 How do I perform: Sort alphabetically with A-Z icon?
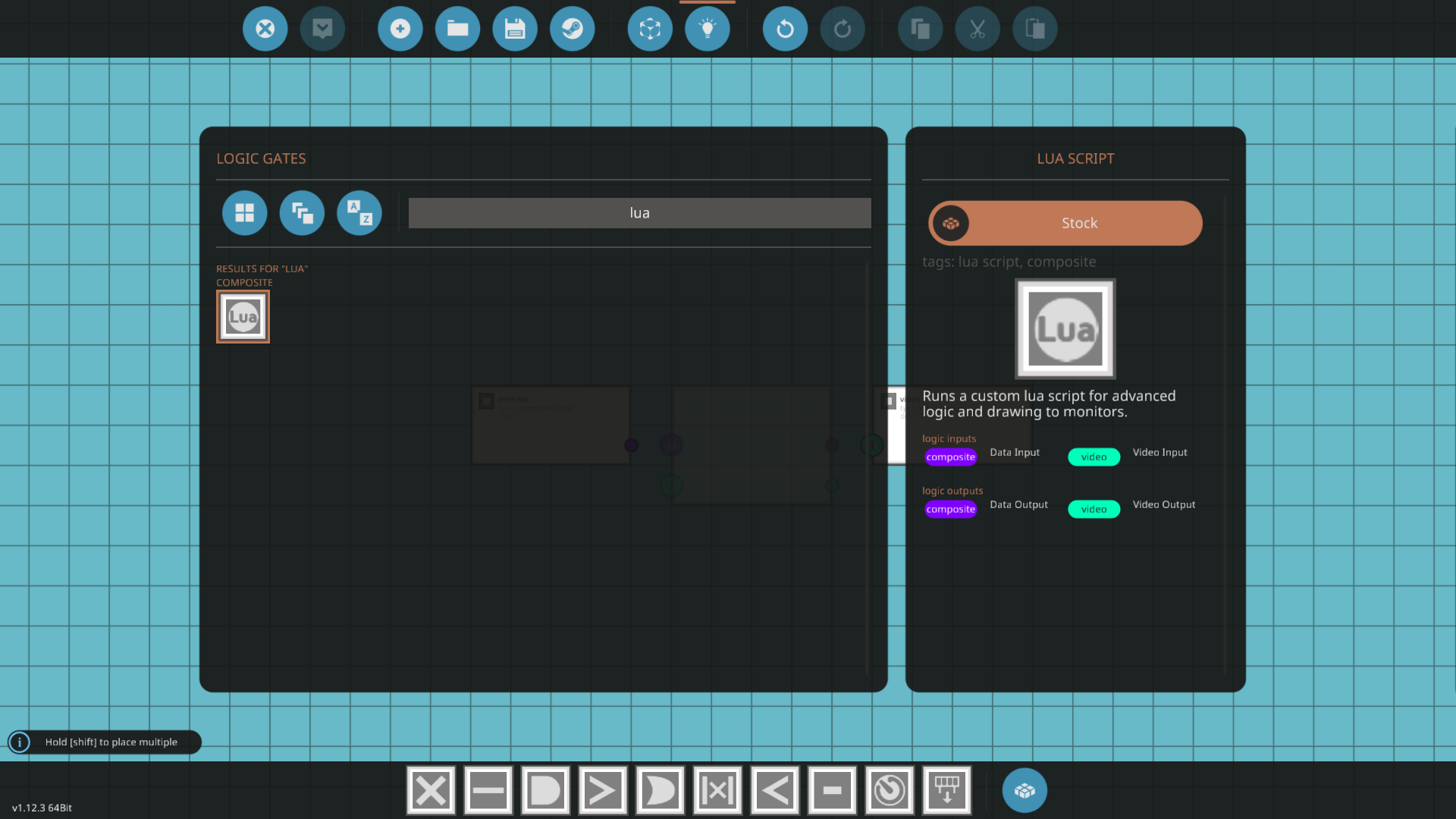click(359, 213)
